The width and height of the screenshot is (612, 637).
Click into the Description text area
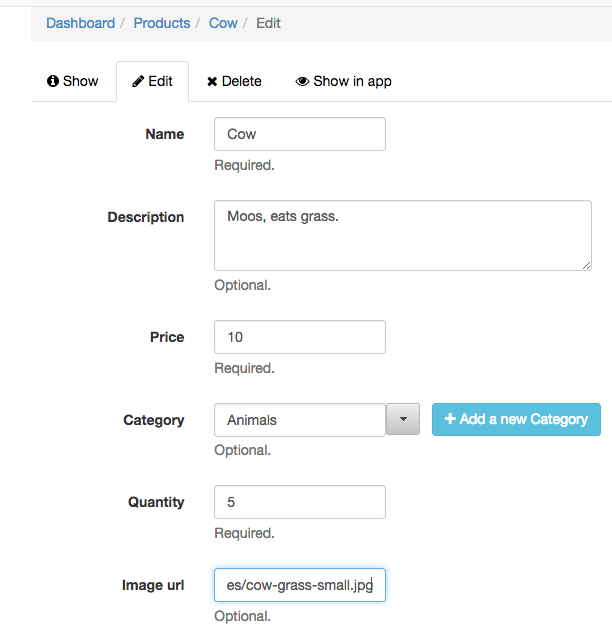pyautogui.click(x=403, y=236)
